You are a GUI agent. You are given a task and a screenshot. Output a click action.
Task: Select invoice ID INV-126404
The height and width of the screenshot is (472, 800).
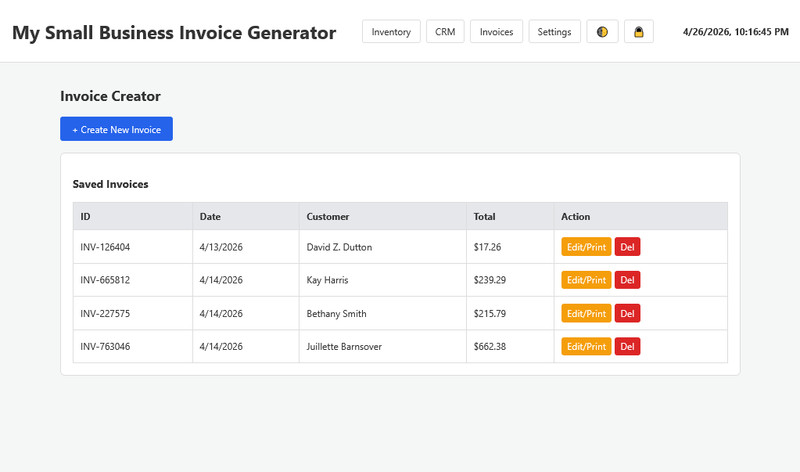pyautogui.click(x=105, y=247)
